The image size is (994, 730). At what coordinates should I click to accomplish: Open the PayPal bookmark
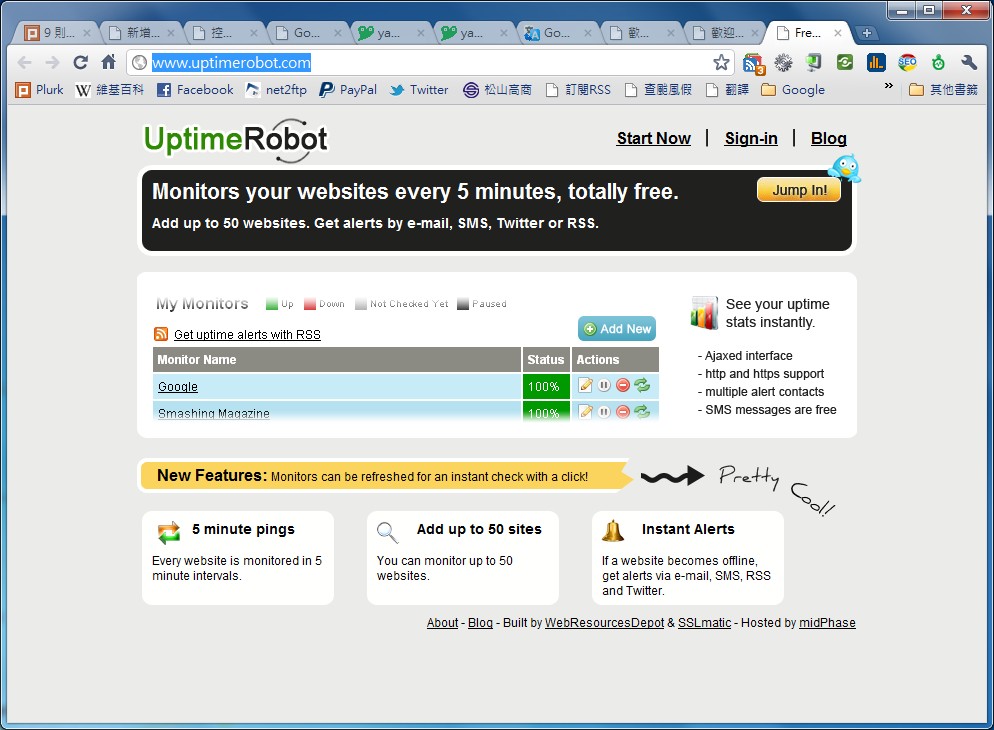click(x=348, y=90)
